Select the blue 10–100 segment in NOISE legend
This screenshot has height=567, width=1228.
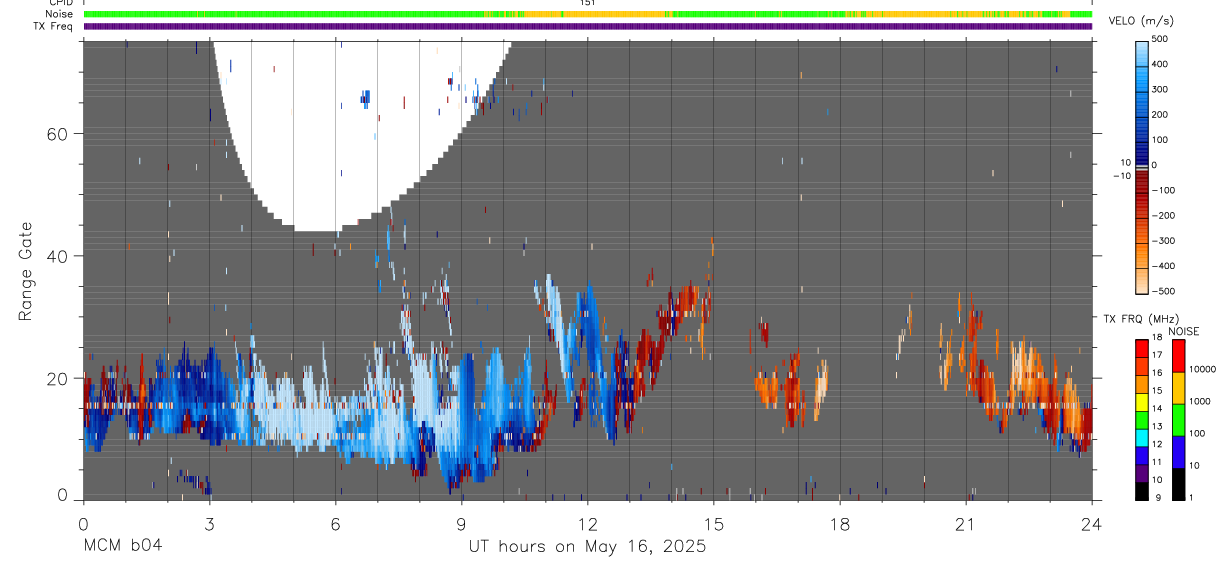(x=1177, y=451)
